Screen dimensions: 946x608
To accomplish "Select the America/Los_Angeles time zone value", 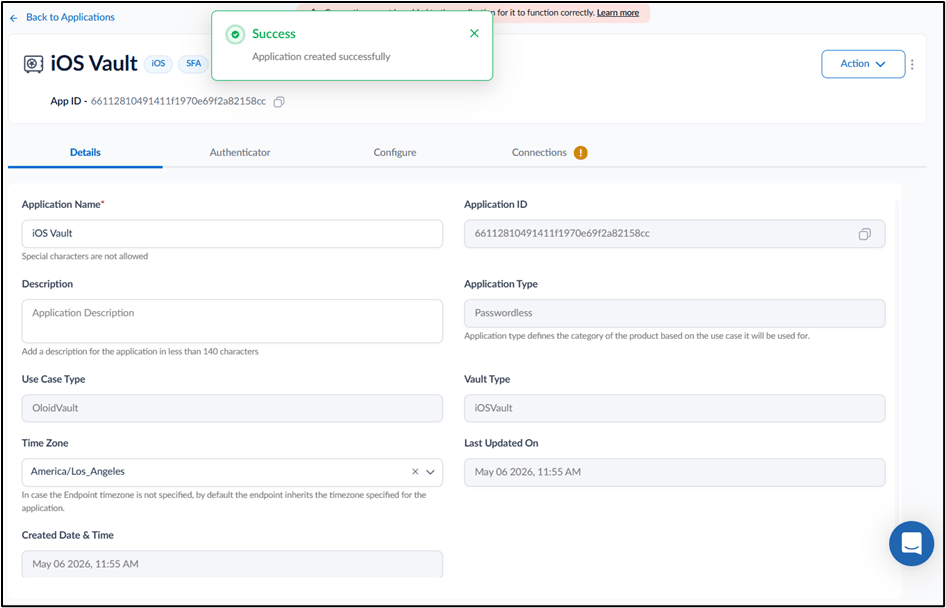I will tap(78, 472).
